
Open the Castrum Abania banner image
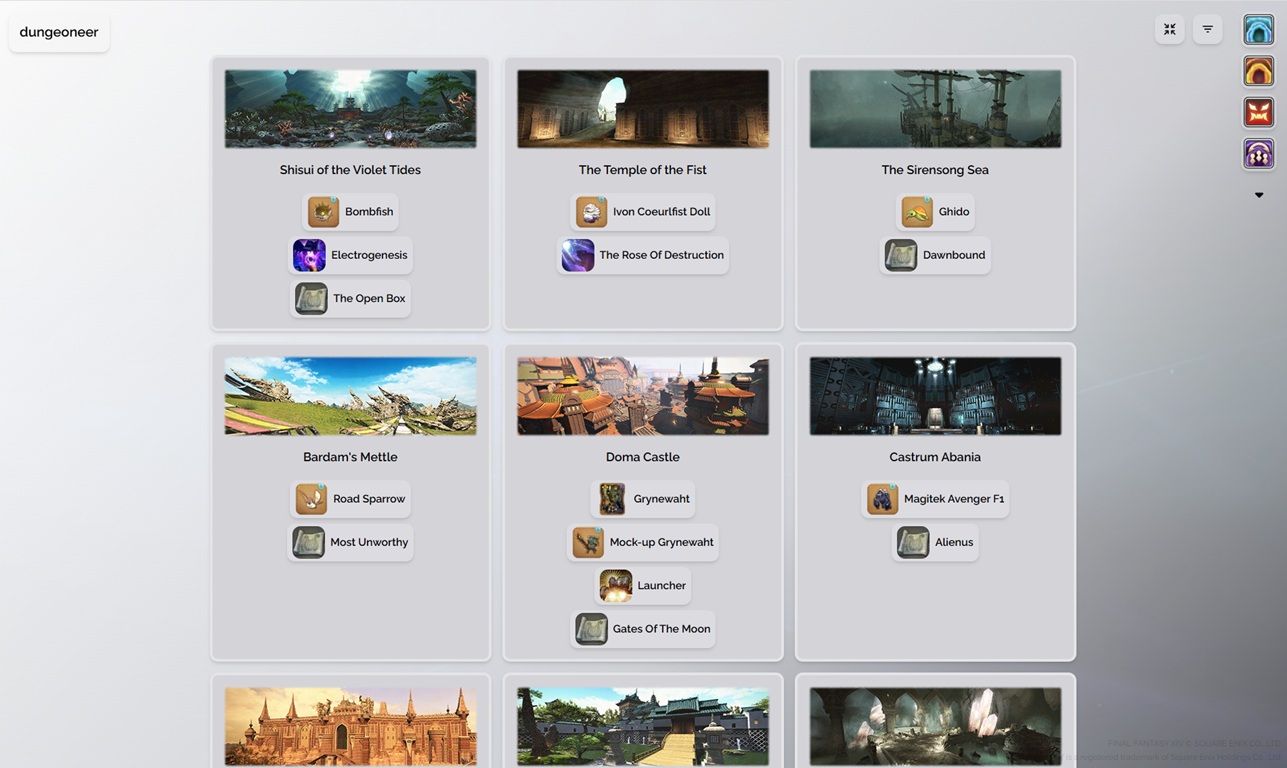click(x=935, y=396)
